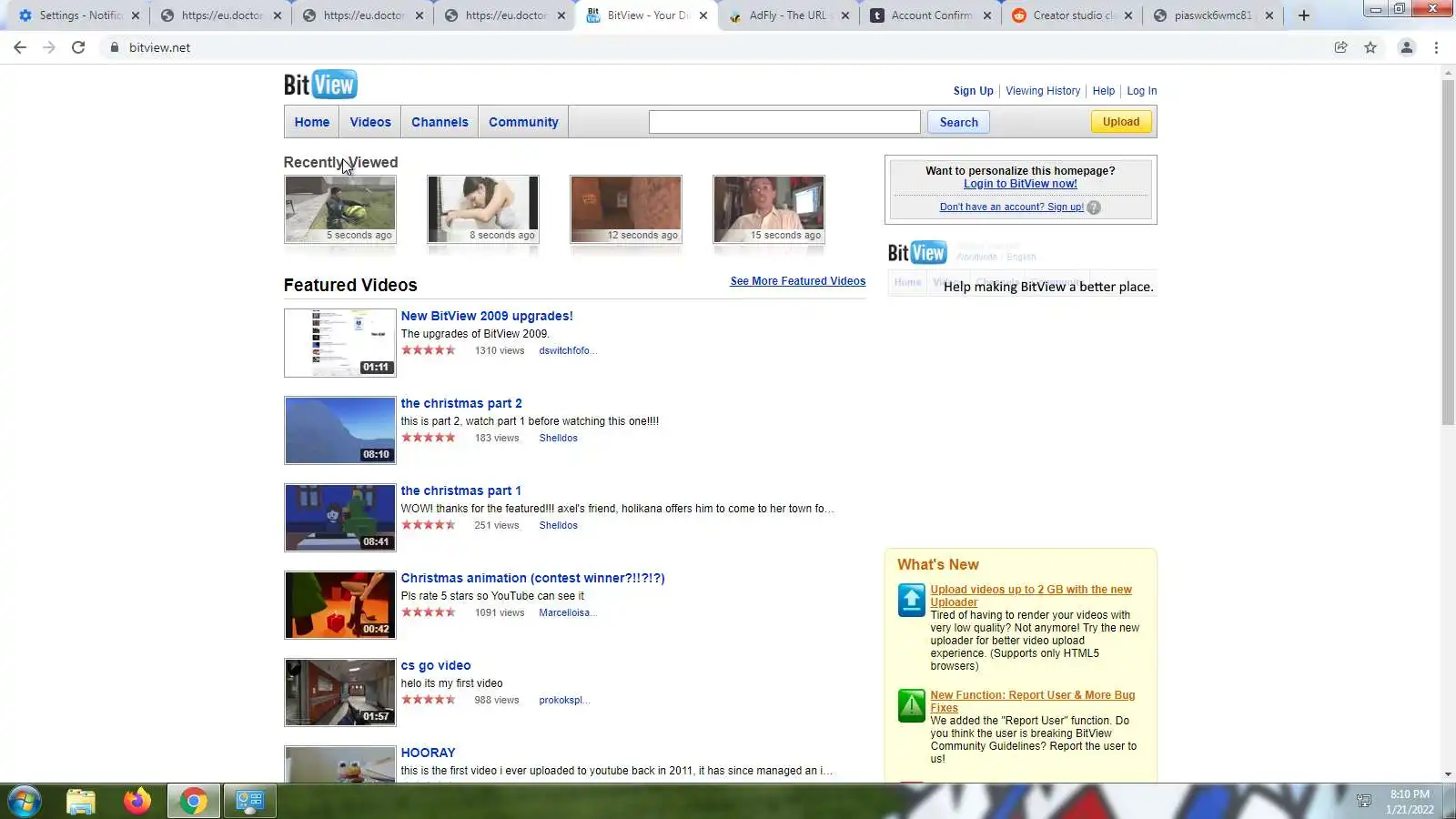The width and height of the screenshot is (1456, 819).
Task: Open the Videos navigation item
Action: pyautogui.click(x=370, y=122)
